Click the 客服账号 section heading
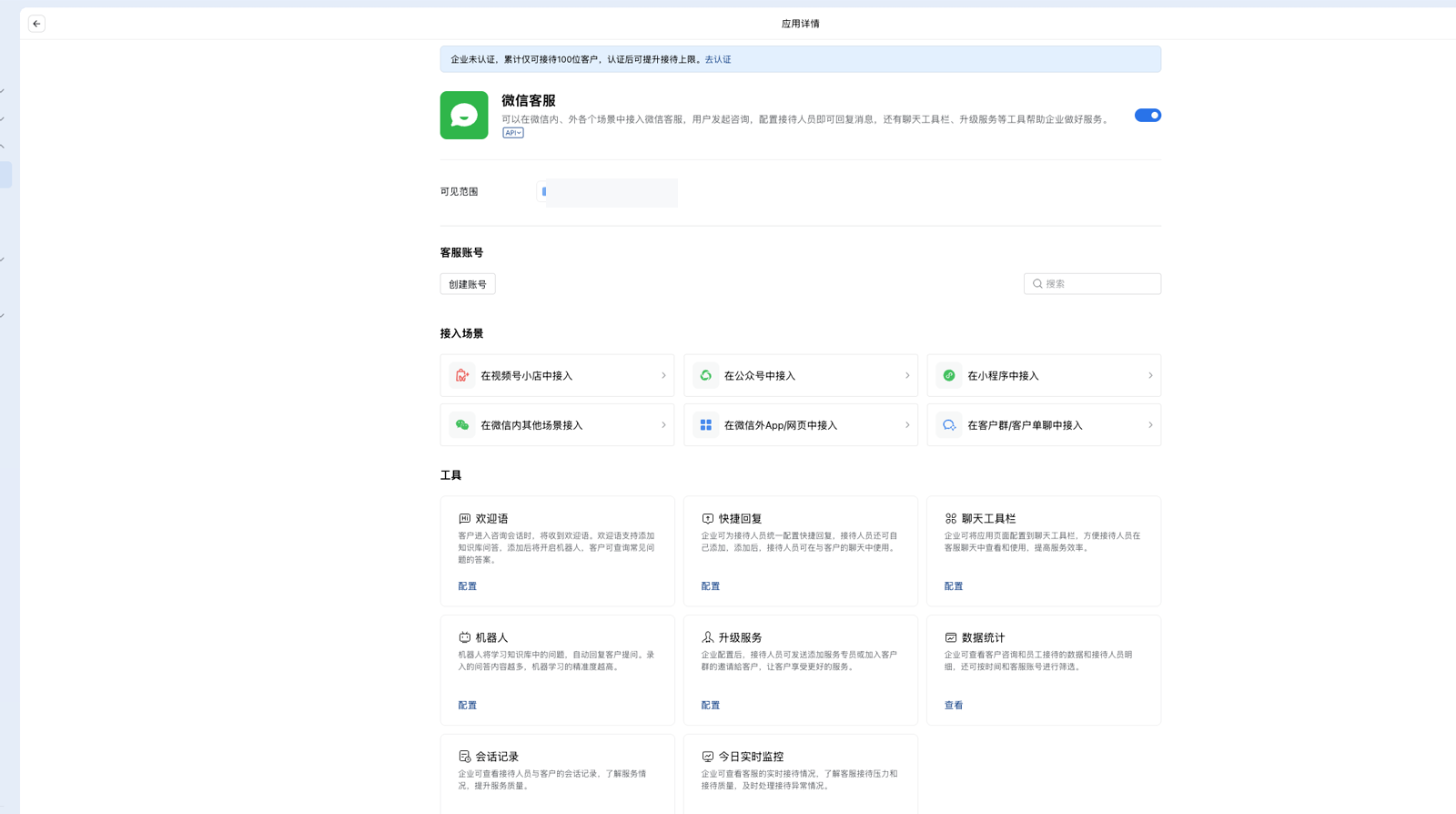Screen dimensions: 1456x814 click(462, 253)
